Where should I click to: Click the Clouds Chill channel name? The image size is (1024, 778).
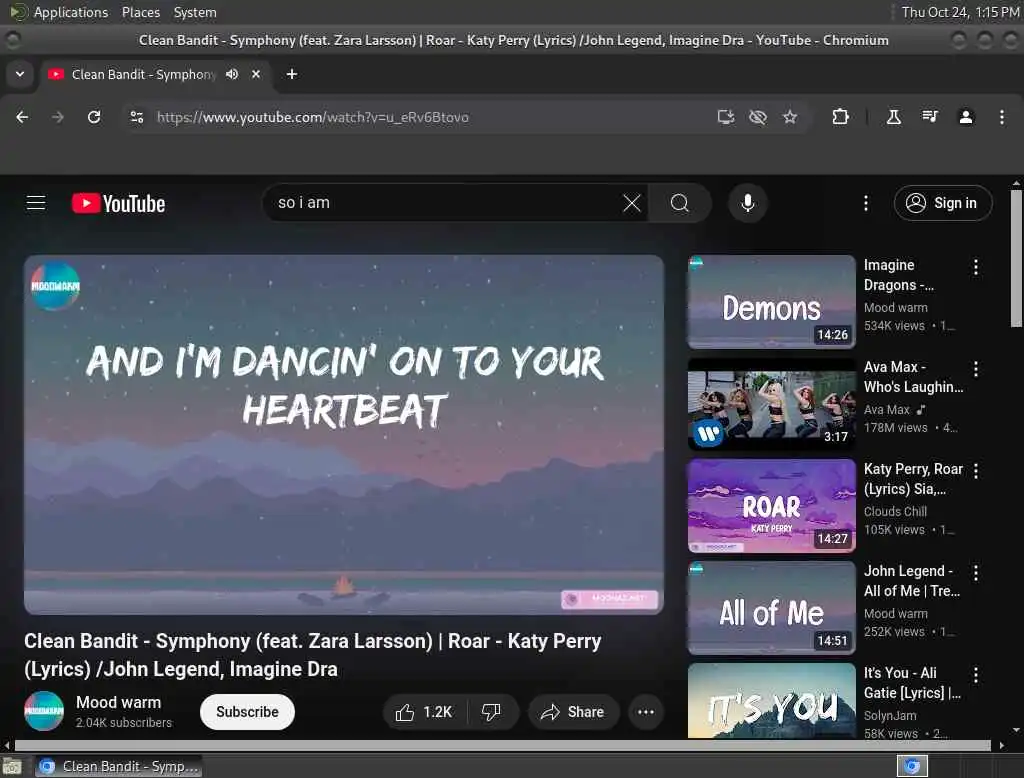(895, 511)
